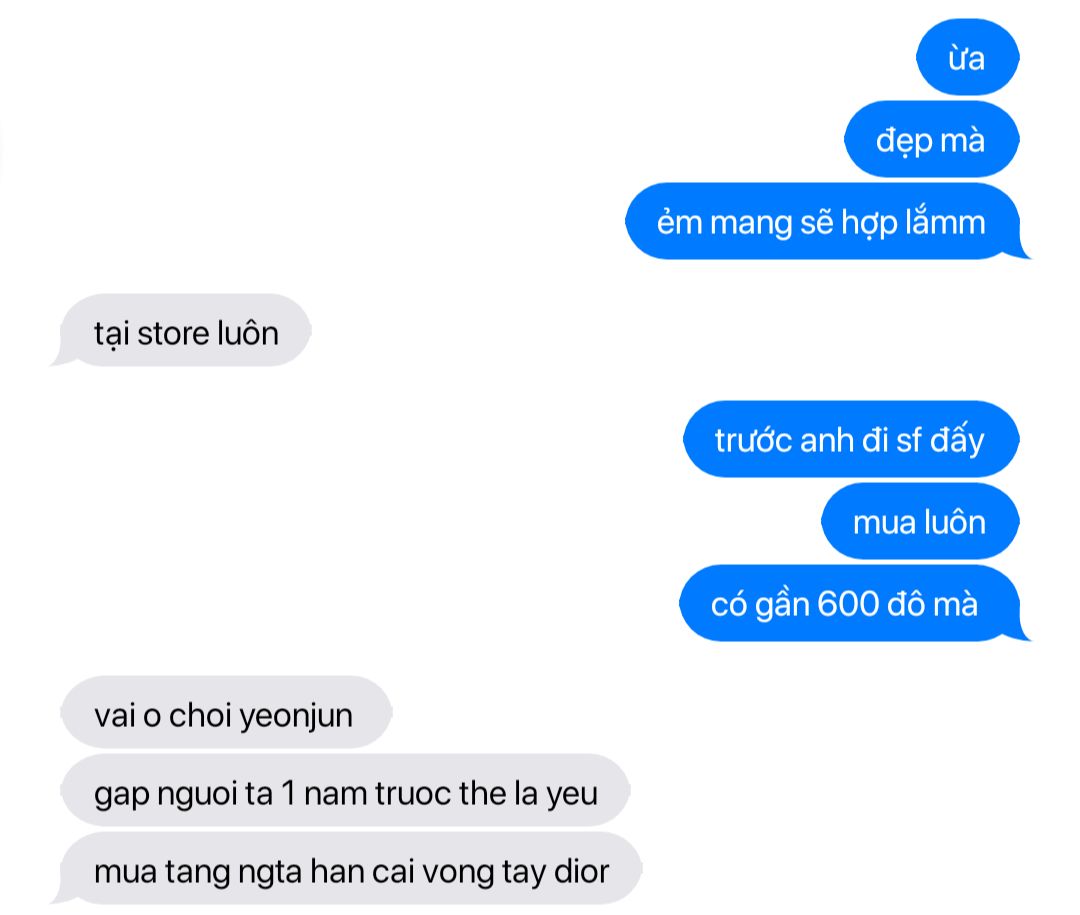Select the 'vai o choi yeonjun' bubble
Image resolution: width=1080 pixels, height=915 pixels.
(x=226, y=712)
